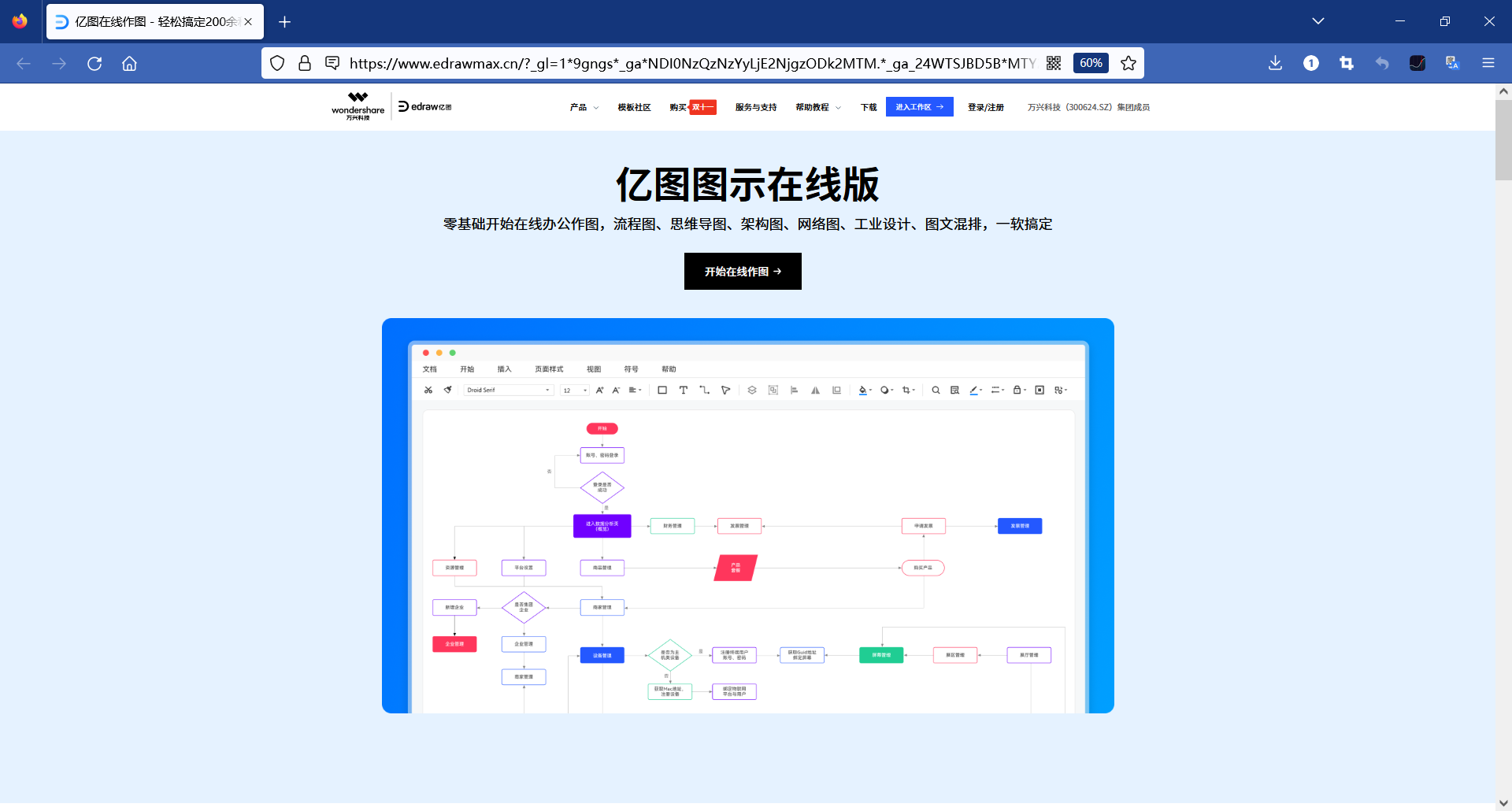Click the 开始在线作图 button
This screenshot has height=811, width=1512.
click(743, 271)
